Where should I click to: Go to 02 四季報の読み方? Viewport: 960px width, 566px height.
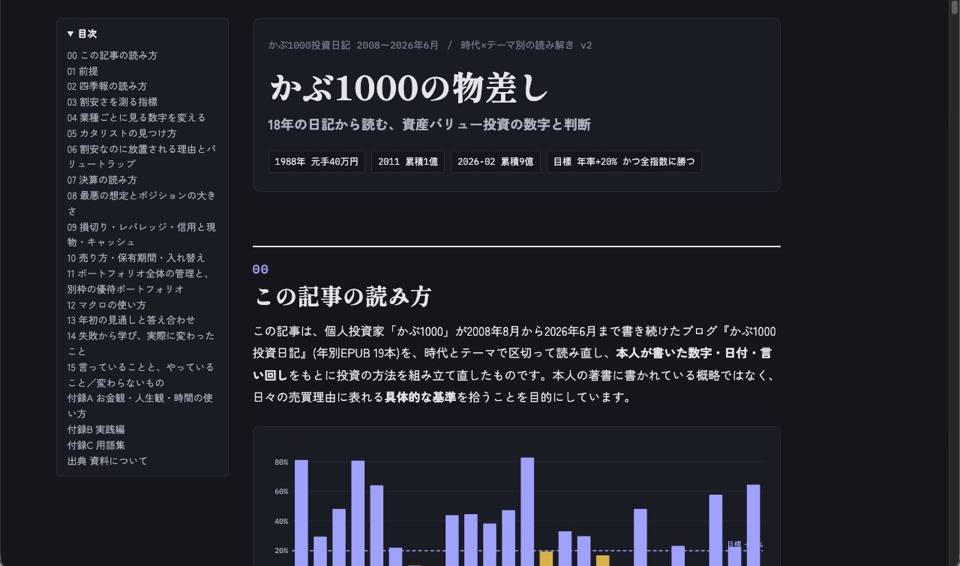click(x=107, y=86)
